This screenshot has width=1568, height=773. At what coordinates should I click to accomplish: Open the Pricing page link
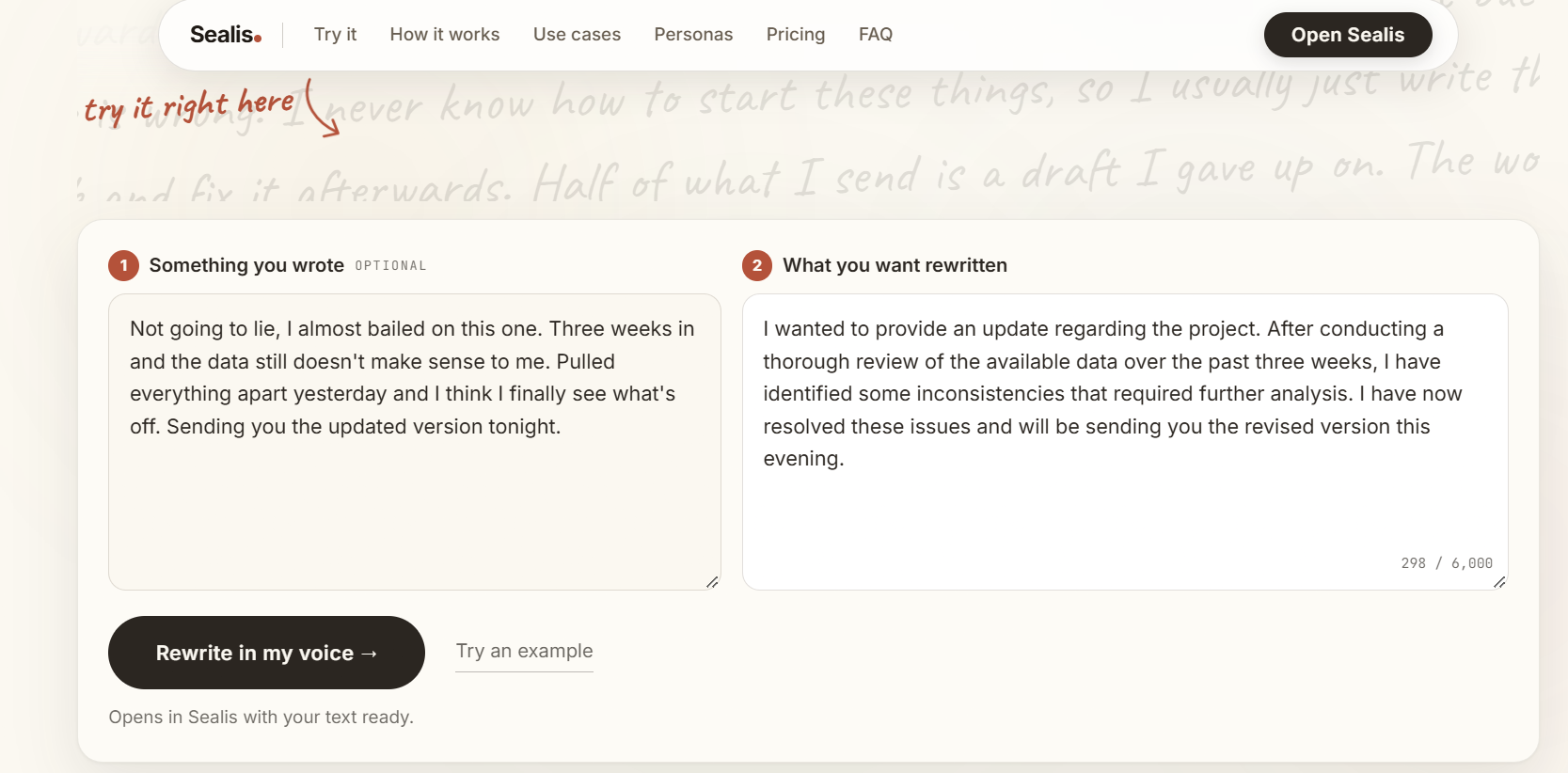[796, 35]
